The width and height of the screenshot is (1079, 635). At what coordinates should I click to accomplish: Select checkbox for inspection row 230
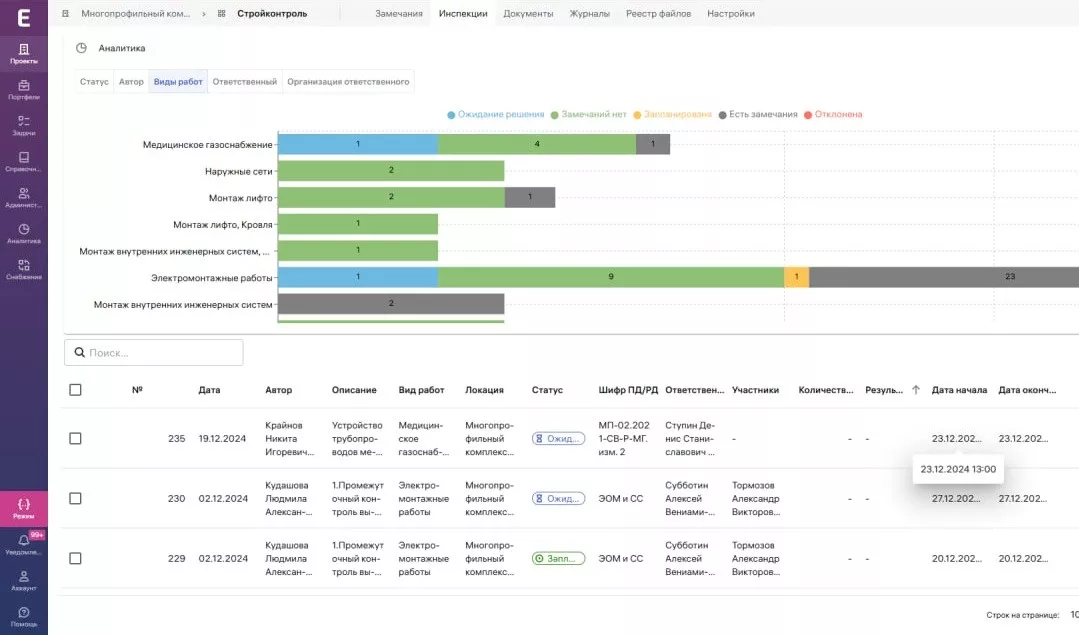pos(75,498)
